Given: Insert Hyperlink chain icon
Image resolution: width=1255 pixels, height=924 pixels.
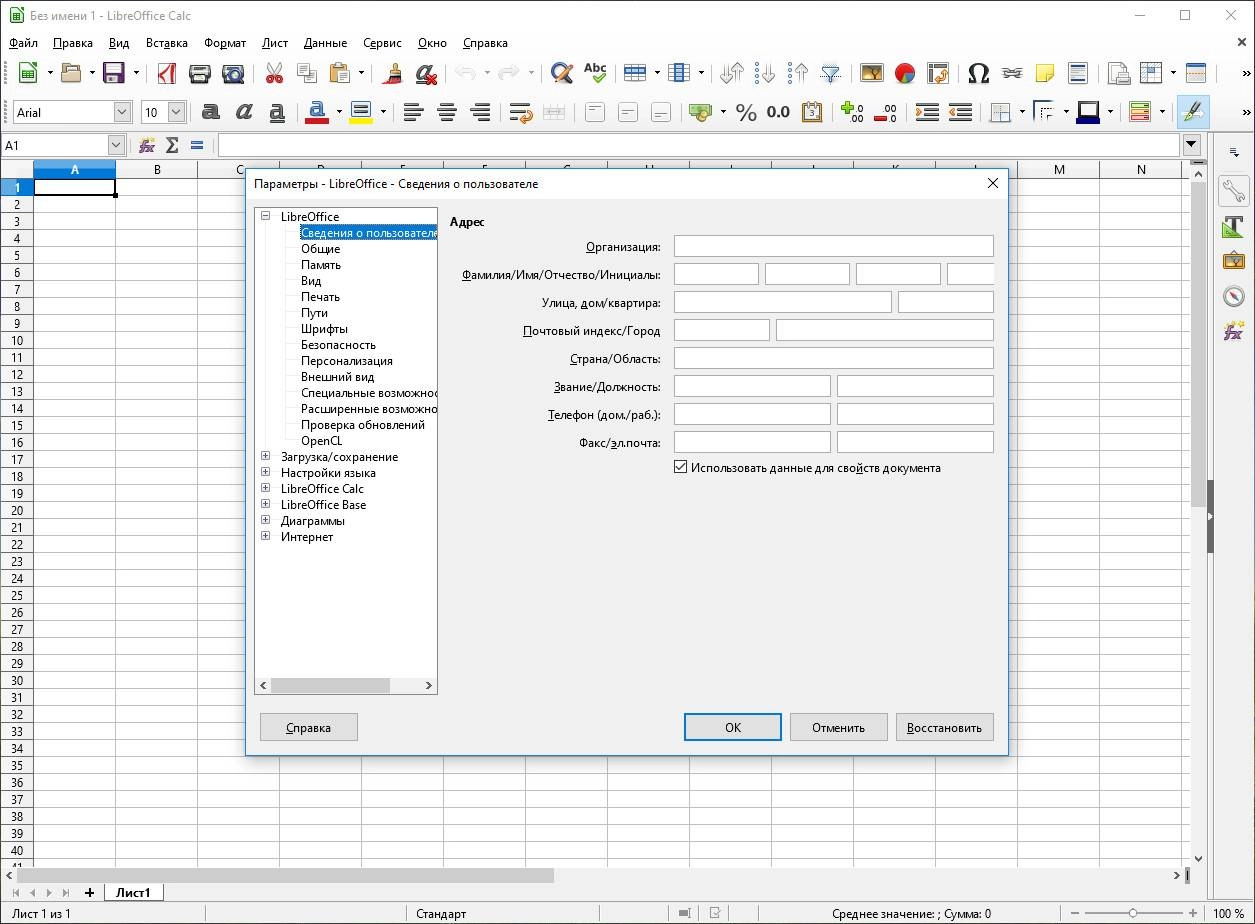Looking at the screenshot, I should (x=1012, y=73).
